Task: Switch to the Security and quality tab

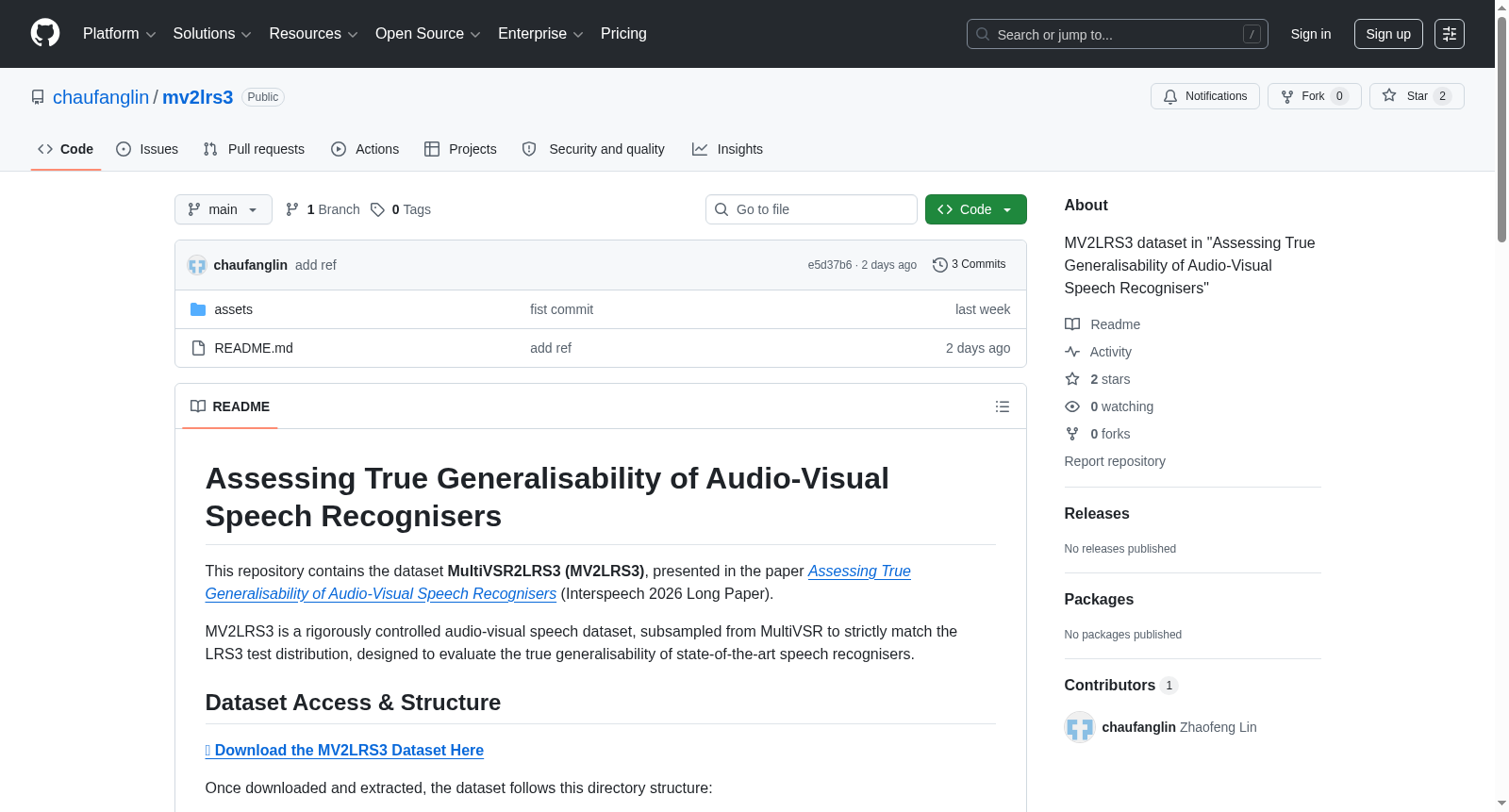Action: pos(593,149)
